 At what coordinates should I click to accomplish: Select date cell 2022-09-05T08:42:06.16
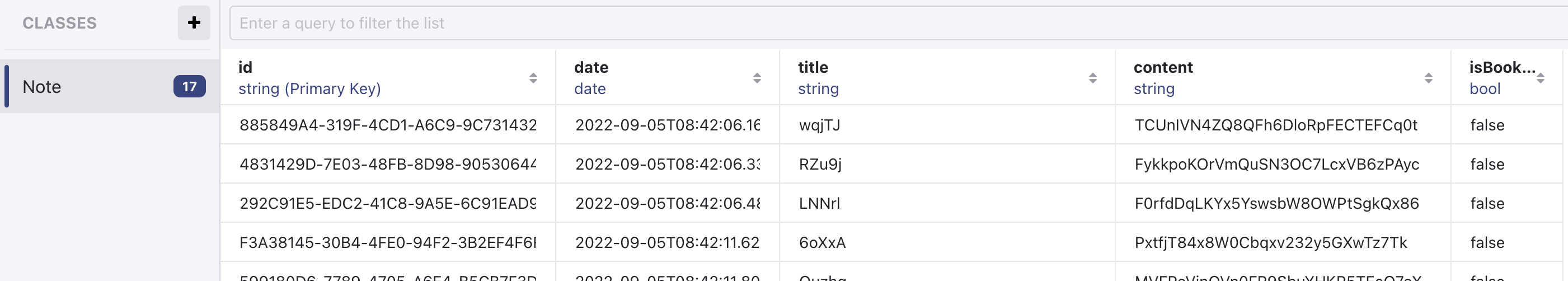pyautogui.click(x=668, y=125)
